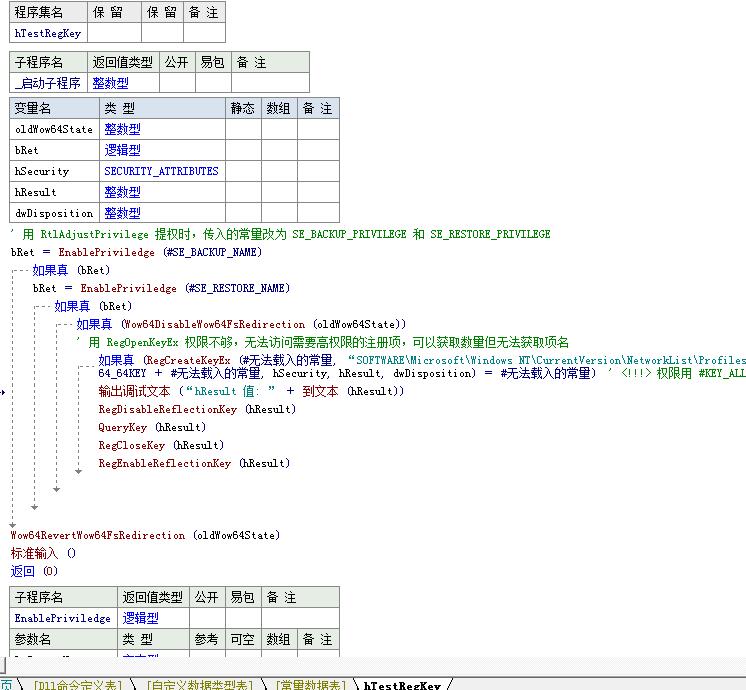This screenshot has height=690, width=746.
Task: Select the dwDisposition variable name cell
Action: pos(54,213)
